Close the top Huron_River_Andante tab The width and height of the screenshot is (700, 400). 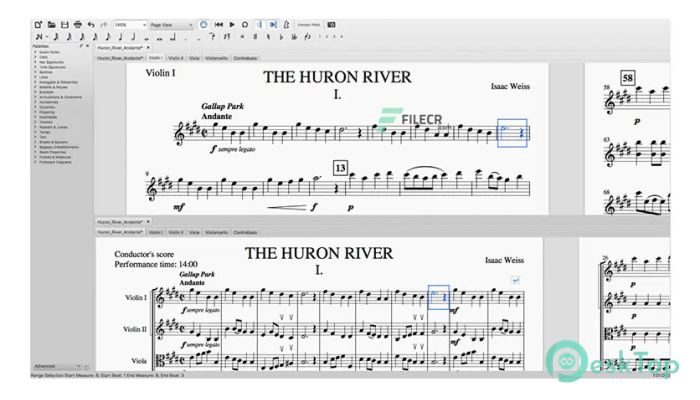tap(148, 47)
